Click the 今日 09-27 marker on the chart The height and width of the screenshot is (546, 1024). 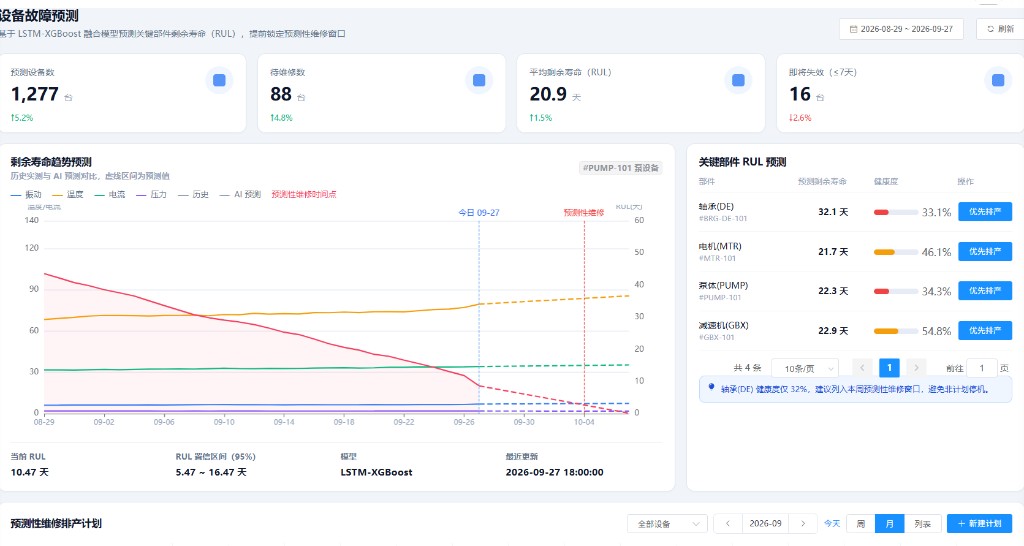click(479, 213)
